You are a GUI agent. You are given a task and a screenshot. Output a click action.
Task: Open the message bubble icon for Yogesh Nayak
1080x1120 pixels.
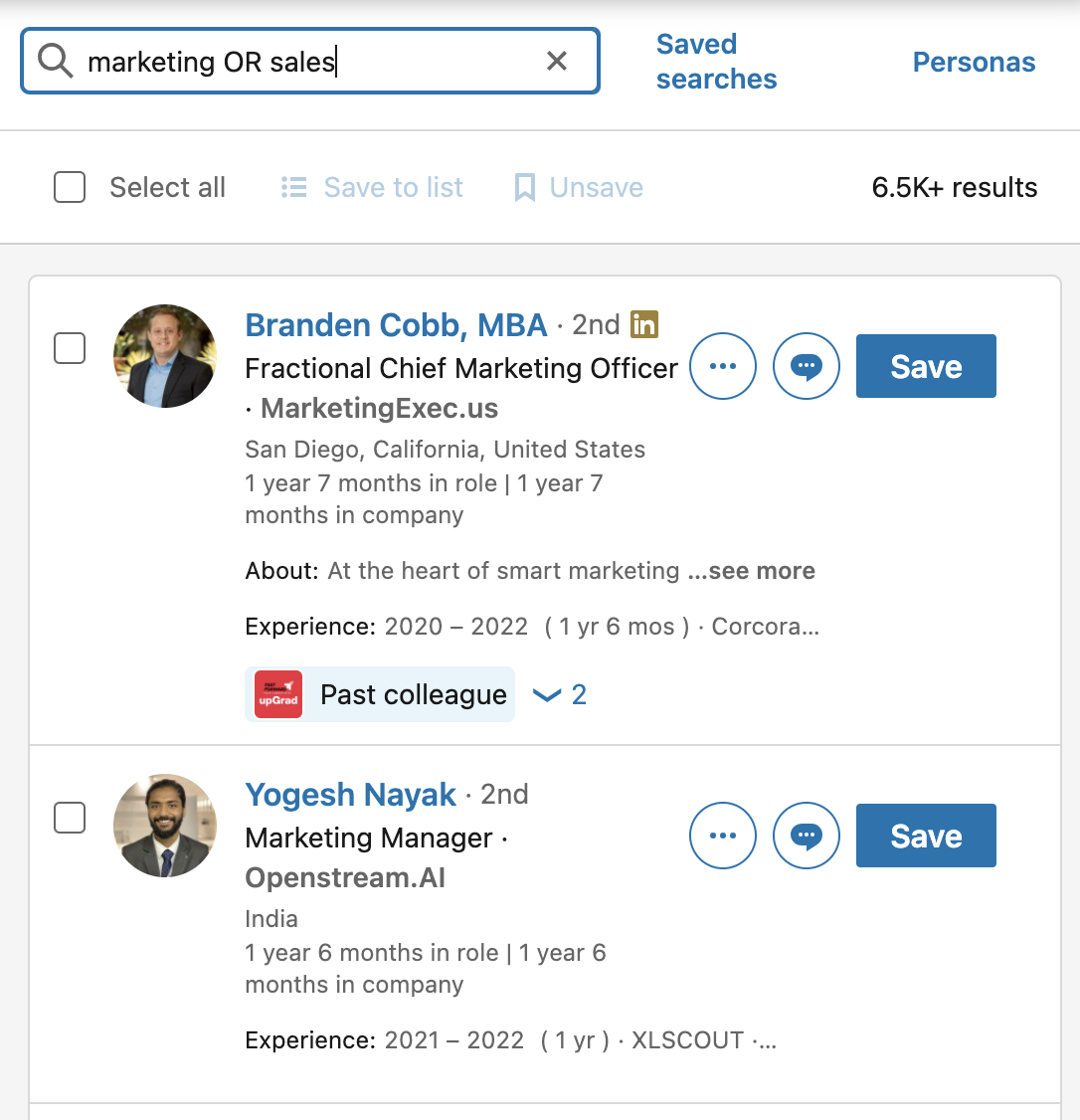(x=807, y=836)
